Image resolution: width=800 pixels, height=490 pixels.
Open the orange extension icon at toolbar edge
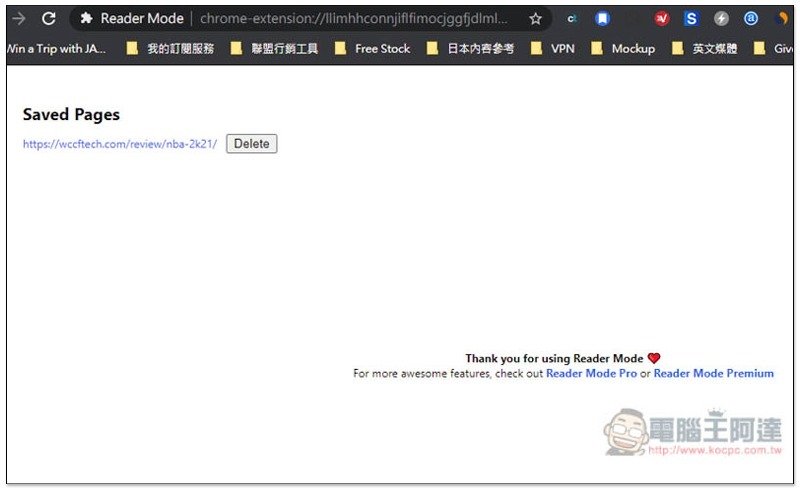(781, 19)
